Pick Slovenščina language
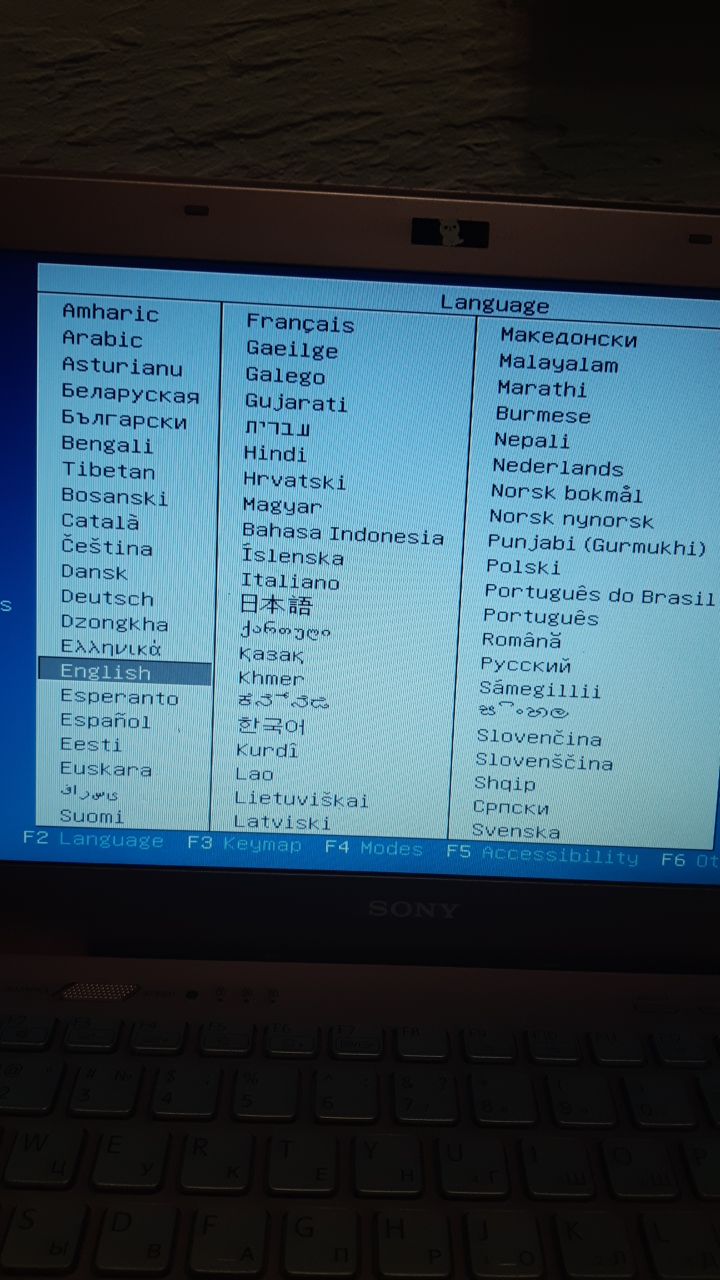720x1280 pixels. pos(544,762)
